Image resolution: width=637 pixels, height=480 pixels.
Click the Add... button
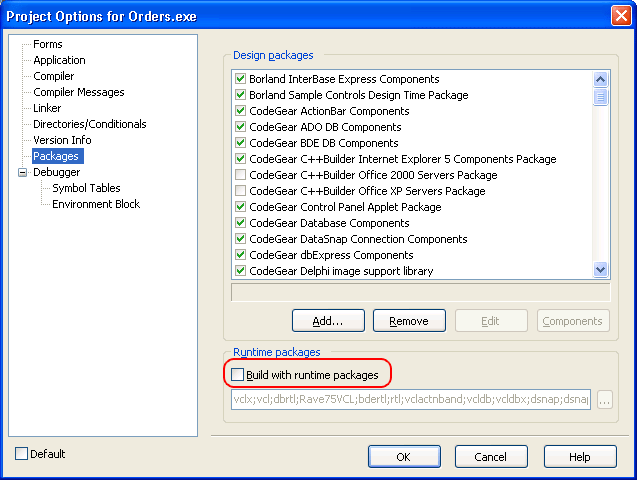coord(327,321)
